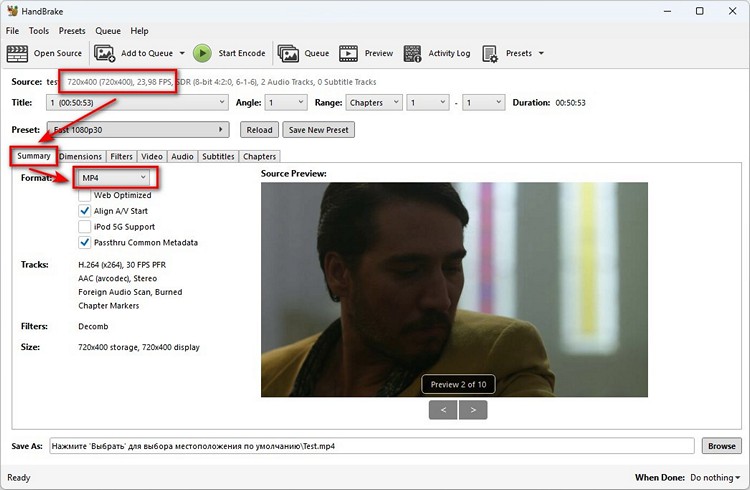This screenshot has height=490, width=750.
Task: Click the Chapter Markers text
Action: click(x=109, y=306)
